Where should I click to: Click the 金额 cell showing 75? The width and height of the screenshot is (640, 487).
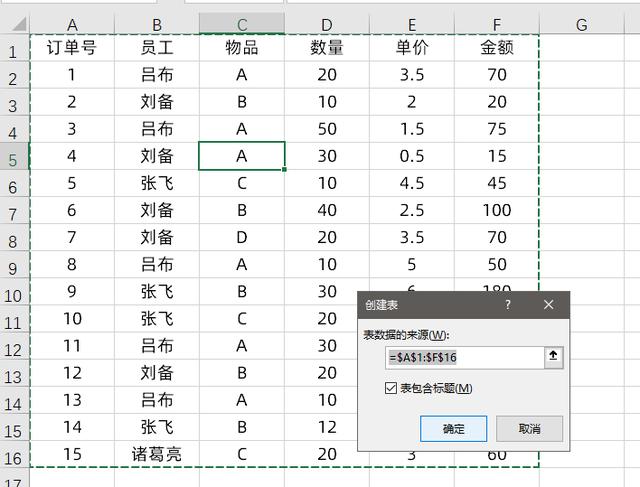[x=496, y=129]
